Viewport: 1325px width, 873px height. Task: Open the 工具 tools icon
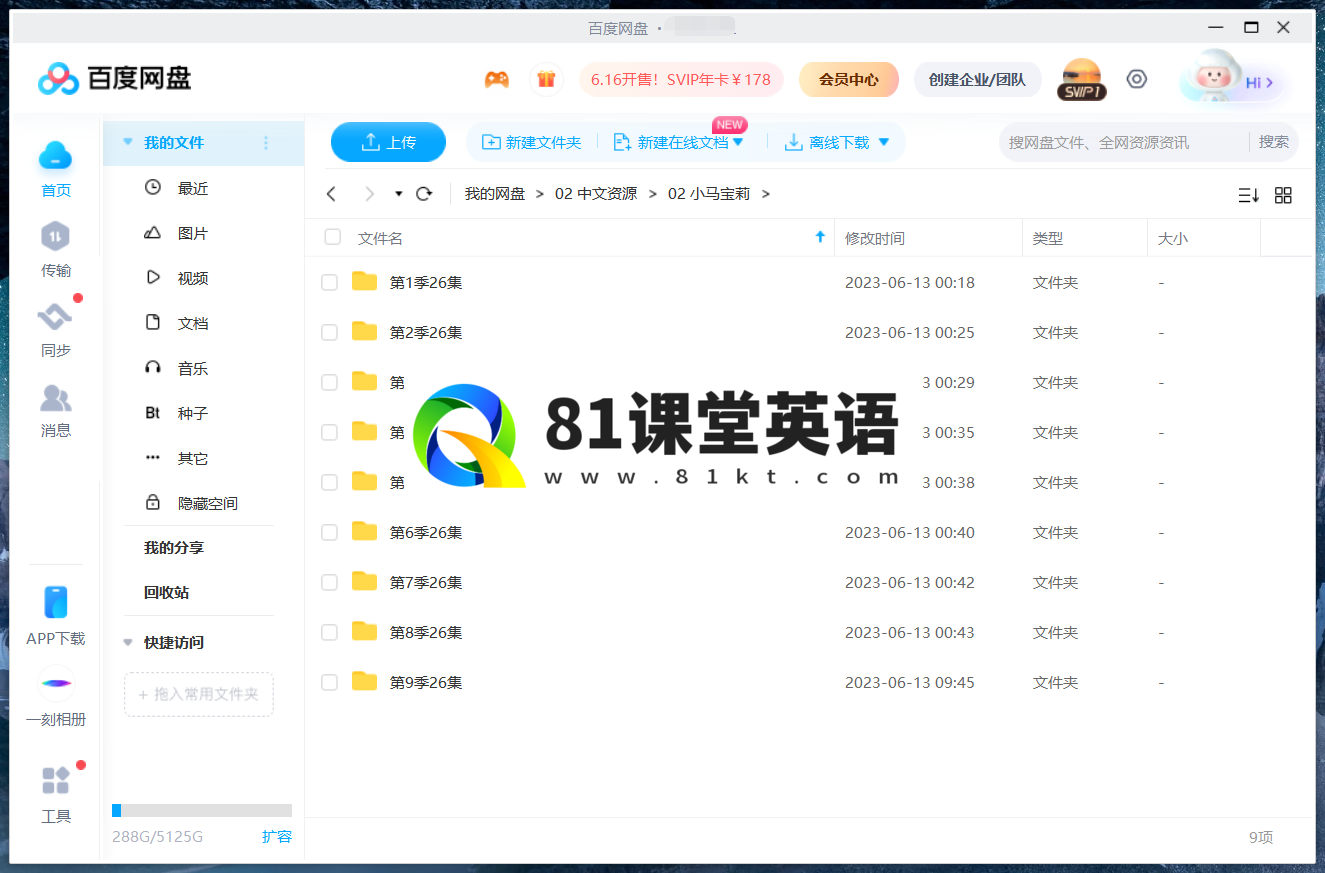pos(56,780)
